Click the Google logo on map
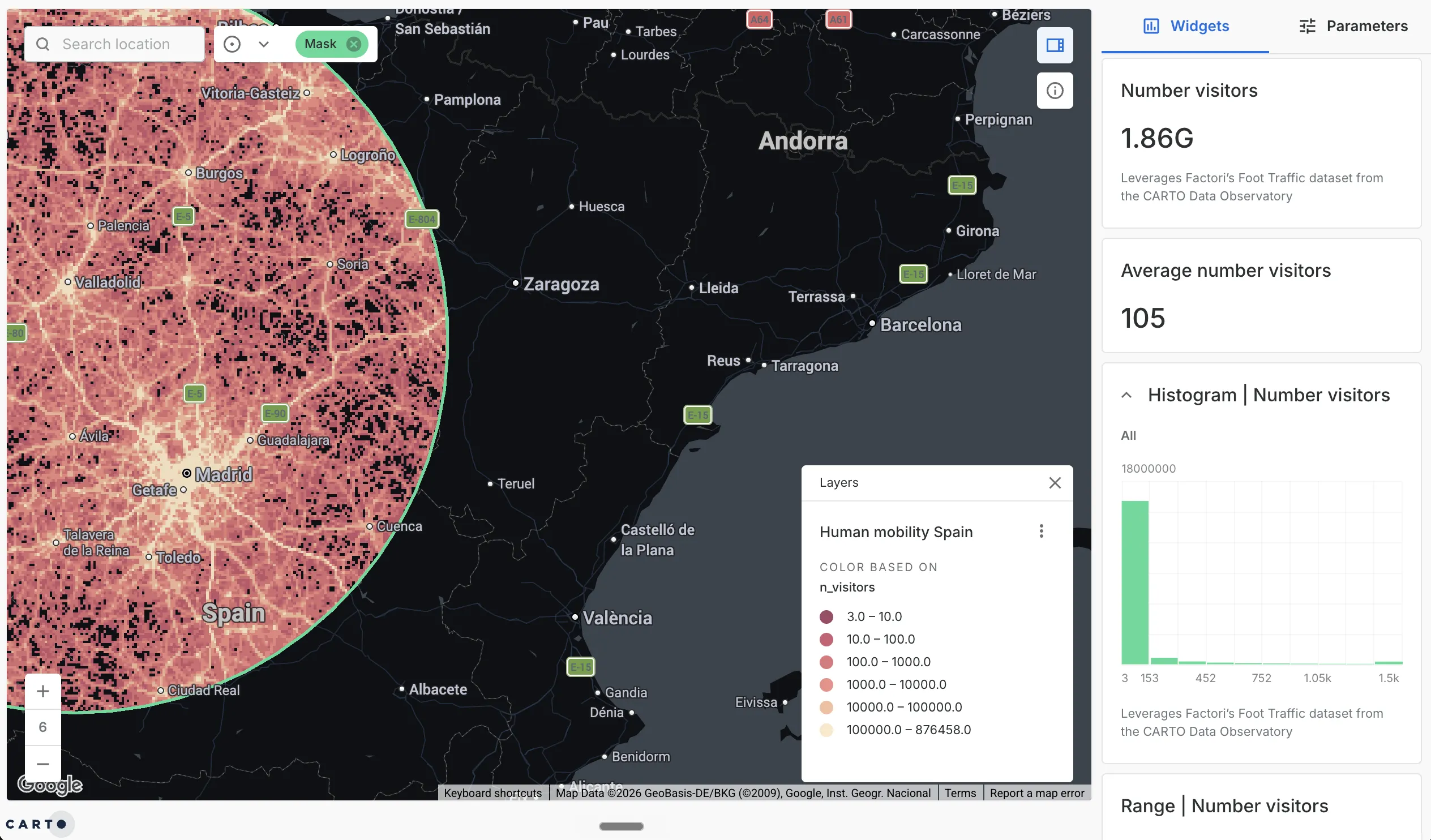This screenshot has width=1431, height=840. [50, 785]
